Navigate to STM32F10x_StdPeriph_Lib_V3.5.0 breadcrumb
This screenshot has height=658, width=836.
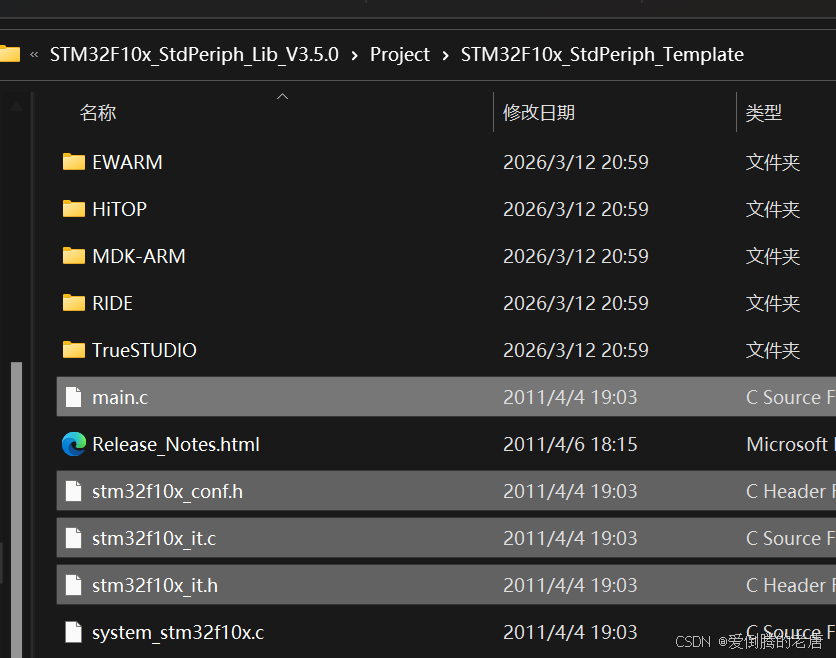(194, 54)
